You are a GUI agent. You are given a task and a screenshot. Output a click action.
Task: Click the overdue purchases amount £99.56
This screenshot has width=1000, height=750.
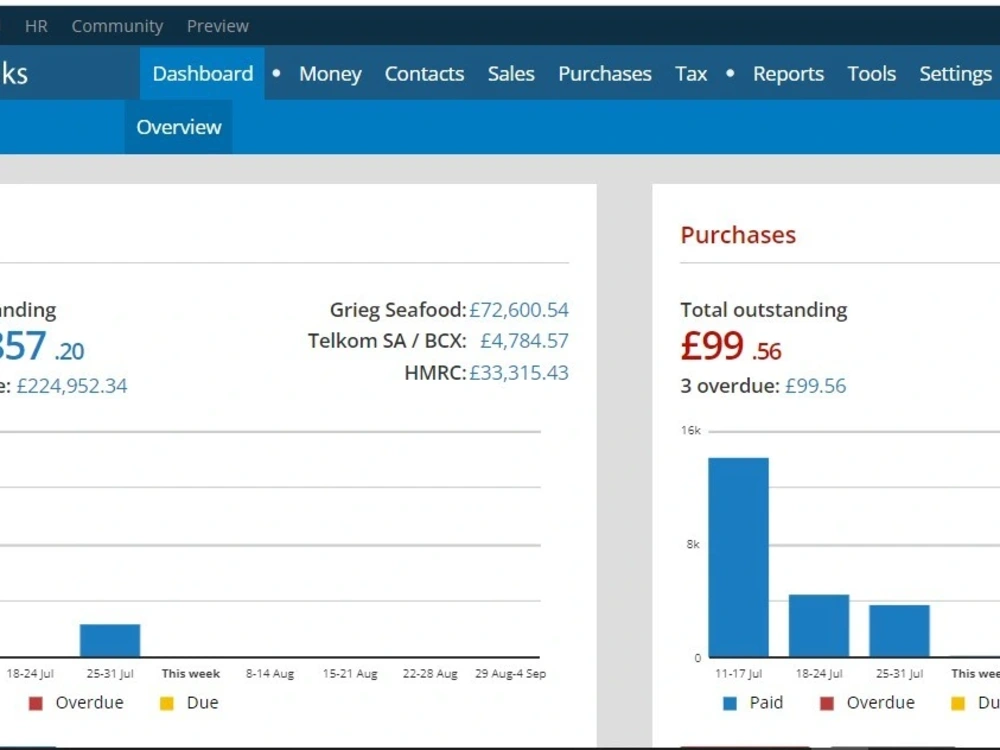(815, 386)
